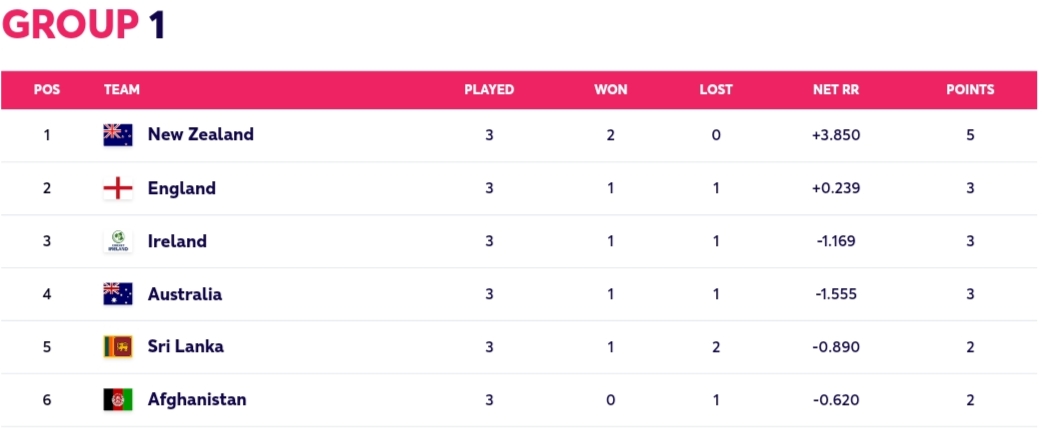1042x428 pixels.
Task: Click the Sri Lanka flag icon
Action: click(x=118, y=347)
